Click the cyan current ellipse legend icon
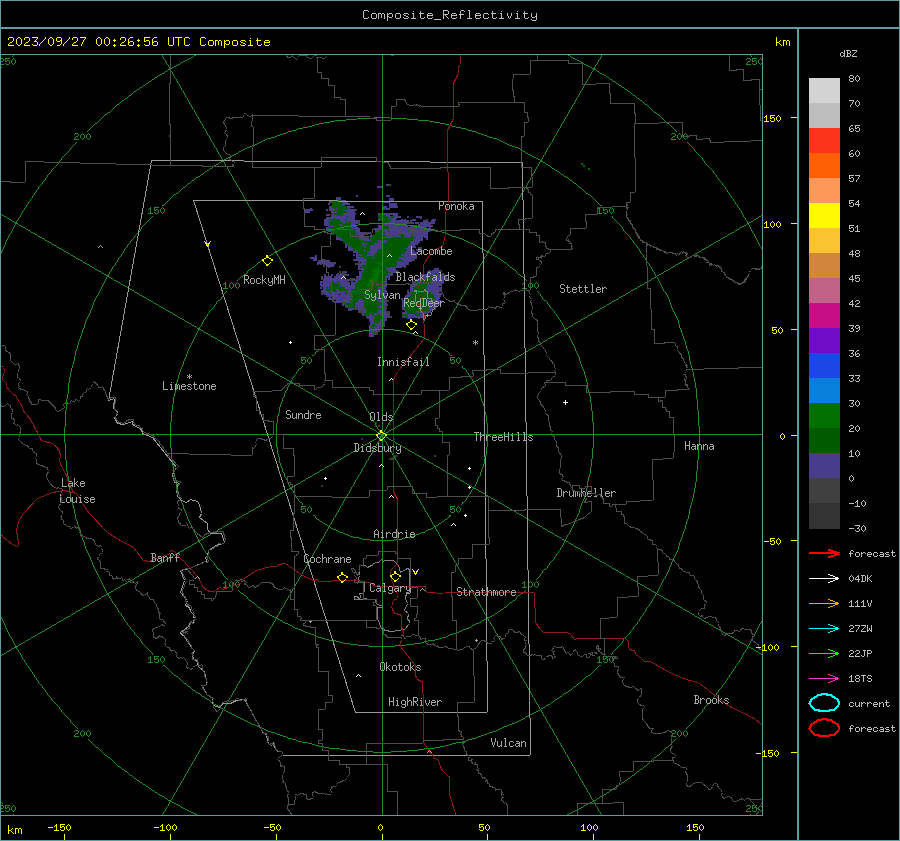 824,703
